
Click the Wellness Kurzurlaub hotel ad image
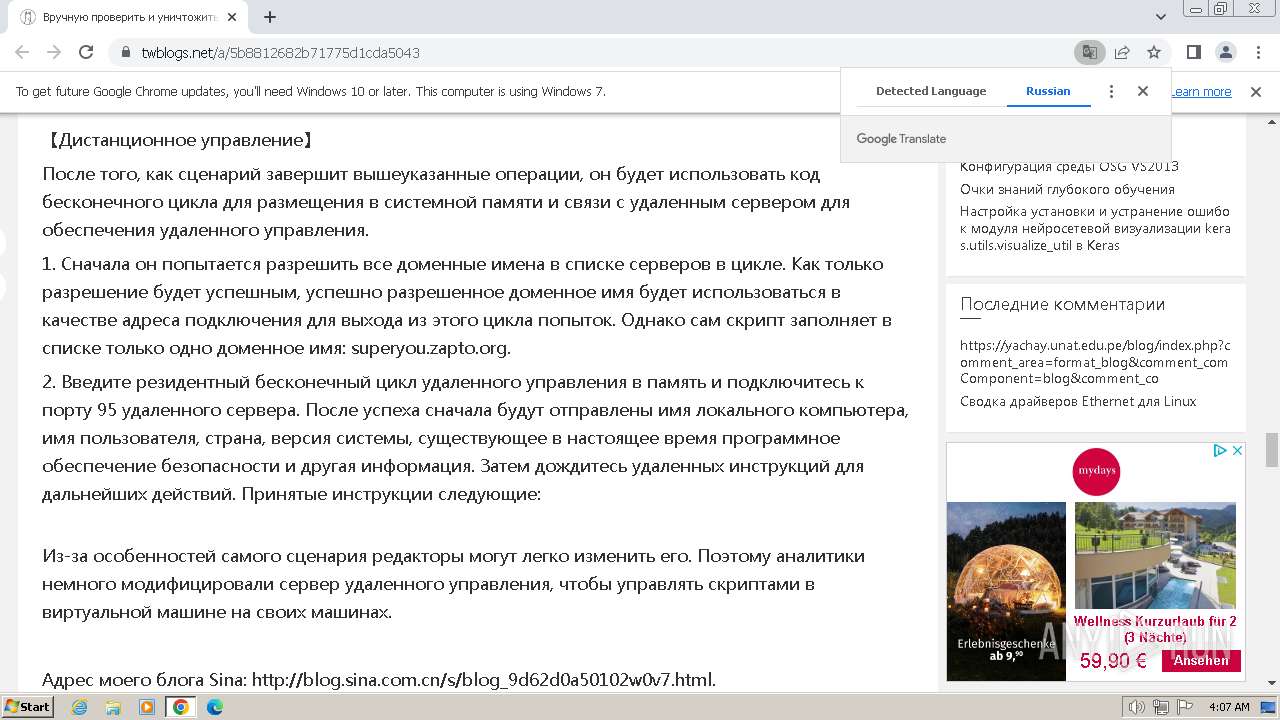click(1155, 555)
